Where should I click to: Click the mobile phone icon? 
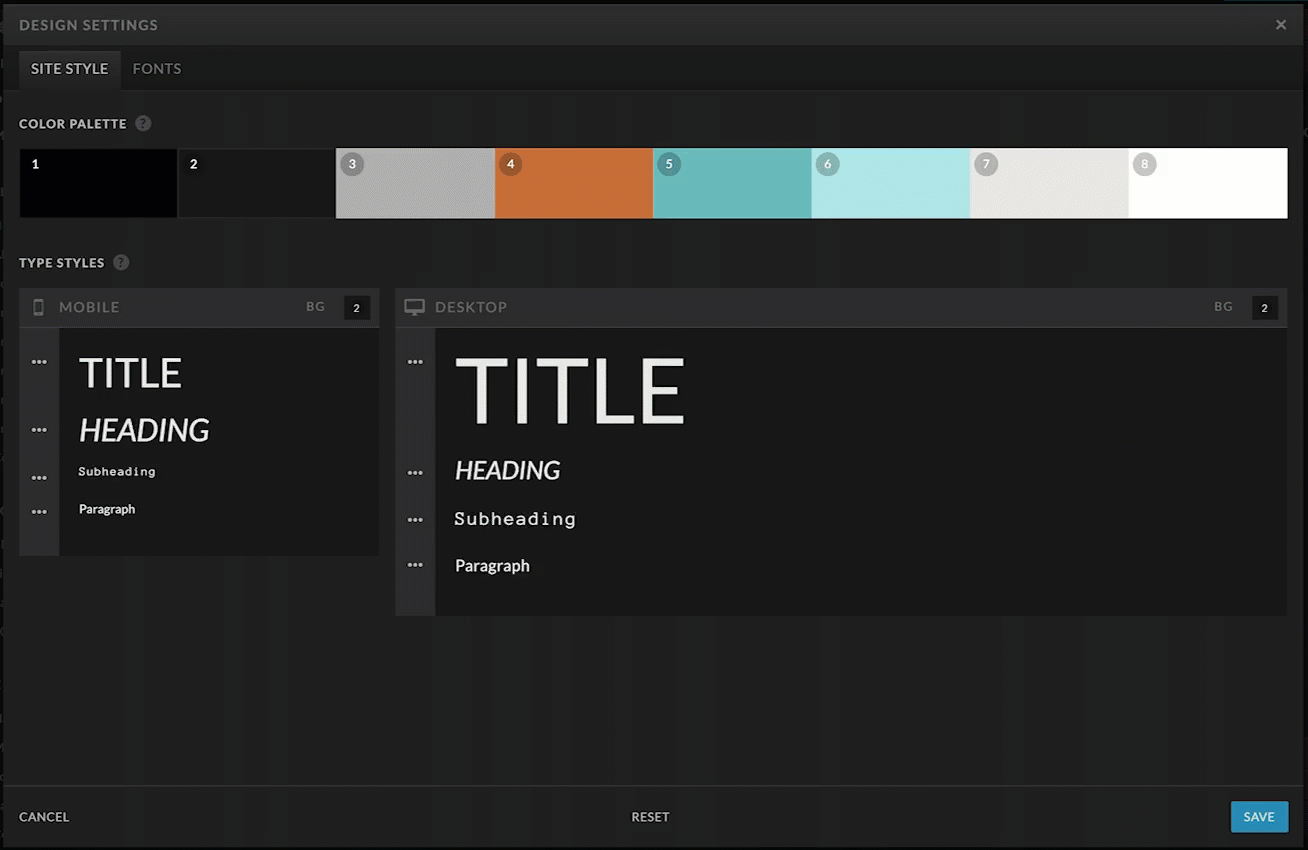39,308
